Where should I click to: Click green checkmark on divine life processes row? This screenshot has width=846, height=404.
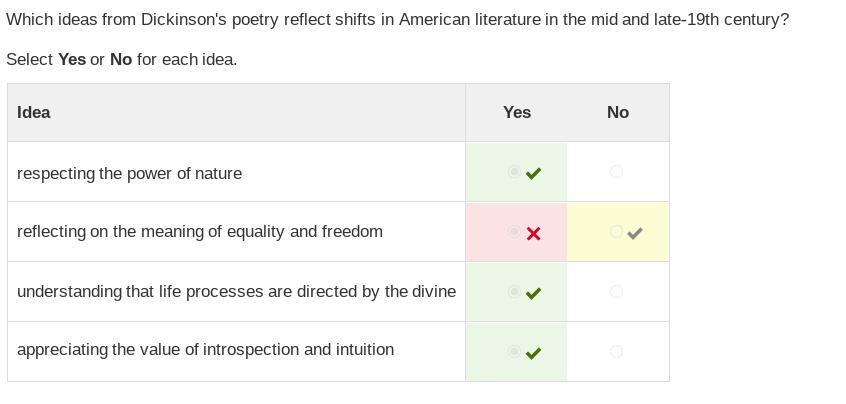point(533,293)
